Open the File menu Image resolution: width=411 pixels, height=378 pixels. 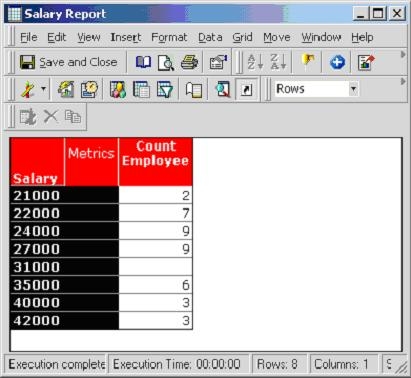tap(29, 37)
